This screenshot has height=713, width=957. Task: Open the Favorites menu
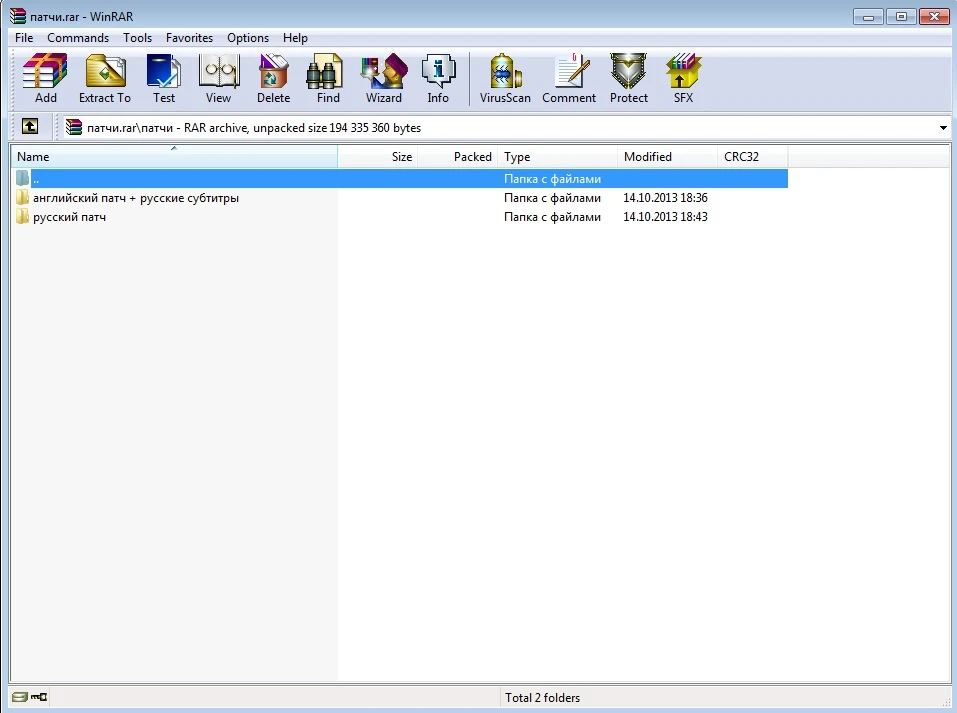point(189,38)
